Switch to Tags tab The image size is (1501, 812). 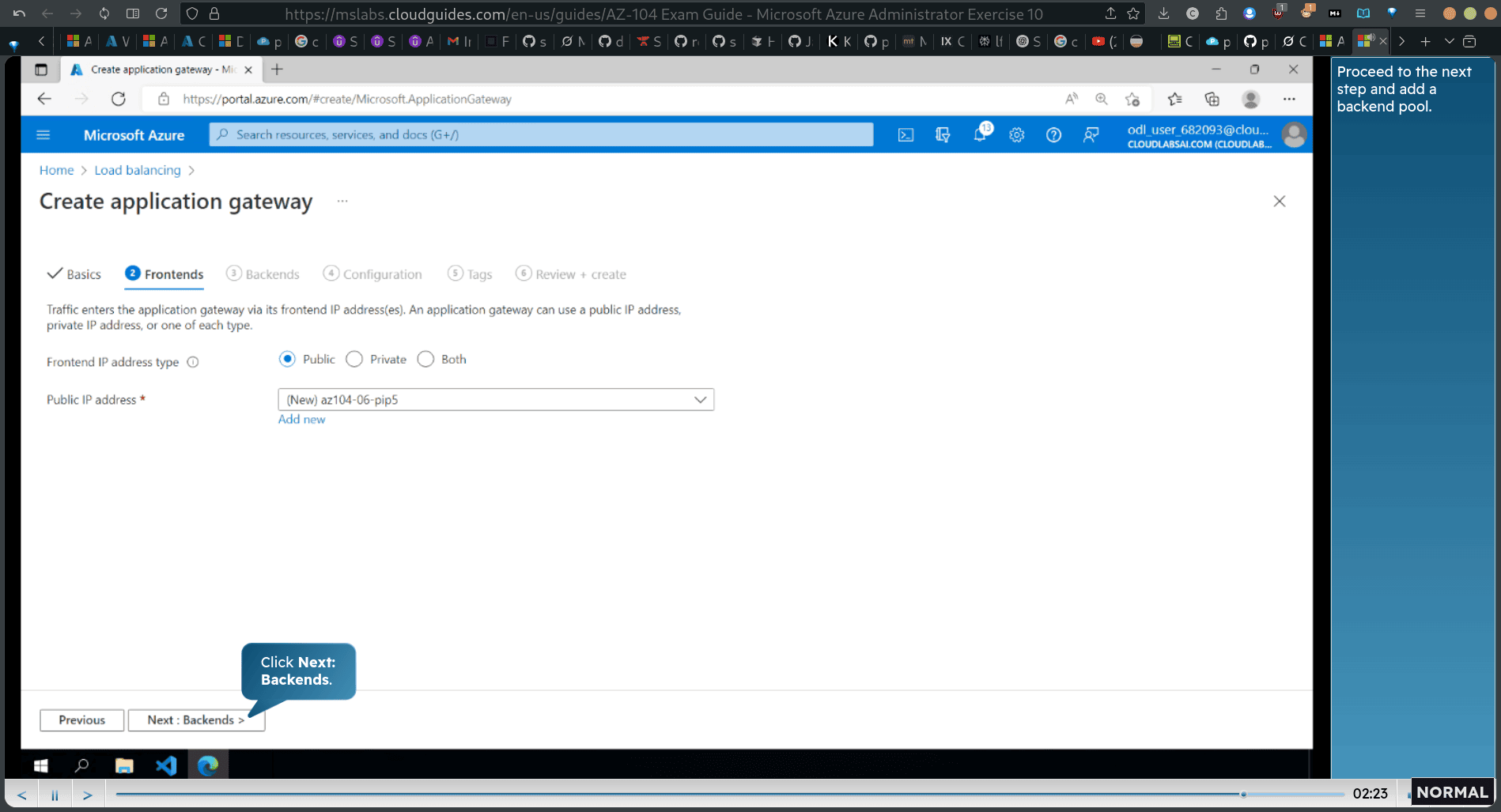[470, 274]
